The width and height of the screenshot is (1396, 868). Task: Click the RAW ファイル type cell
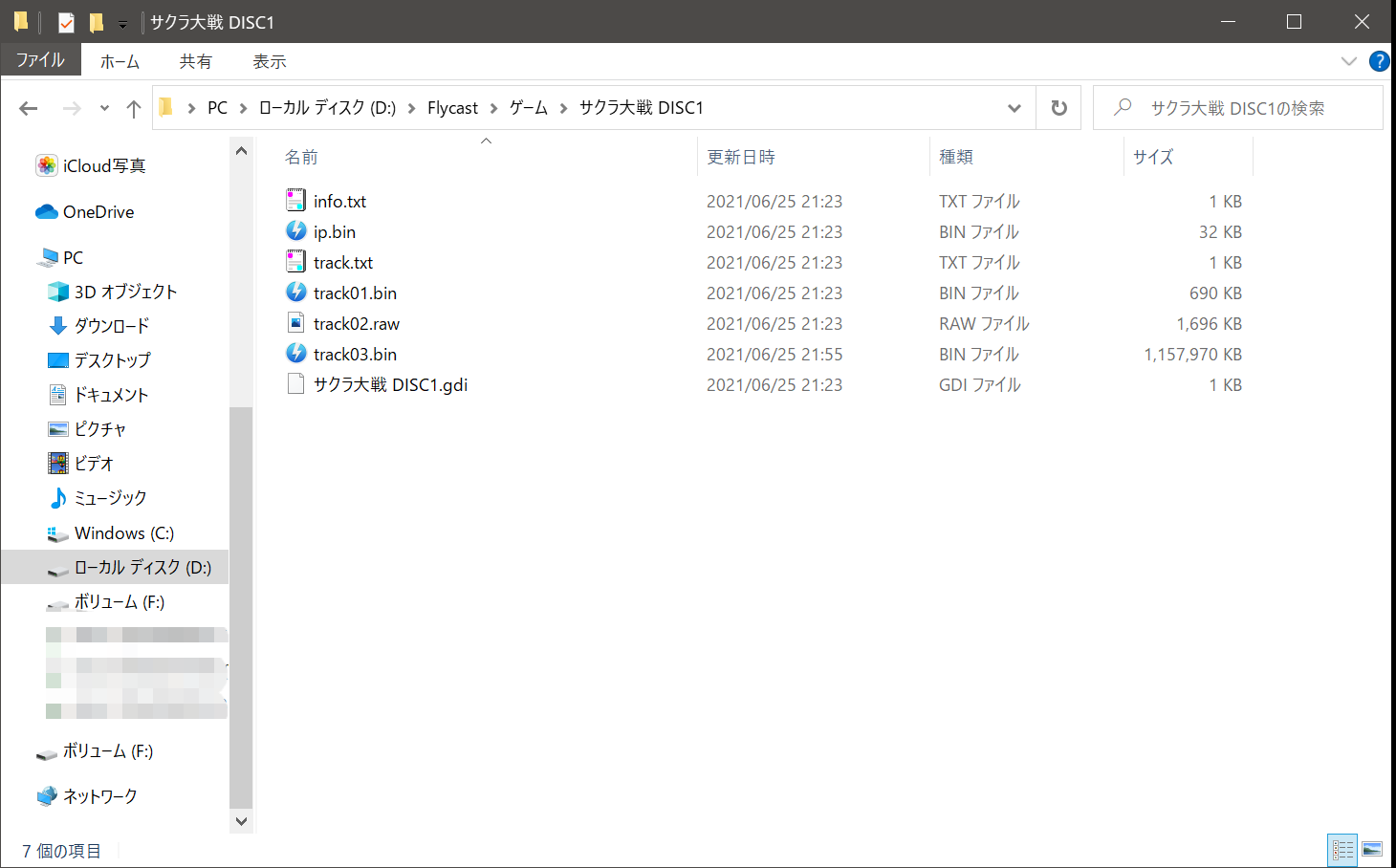[x=984, y=323]
